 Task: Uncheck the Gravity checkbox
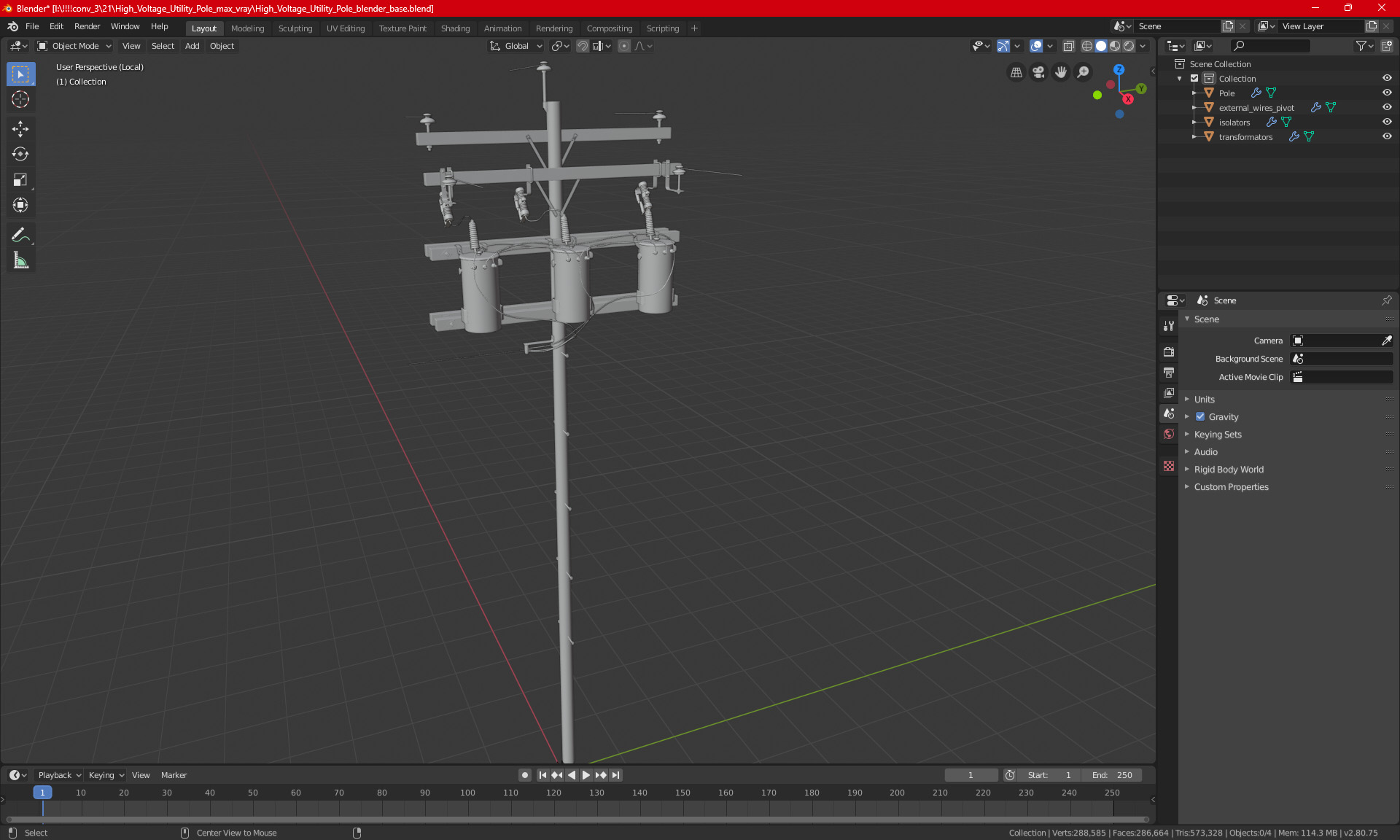(x=1200, y=417)
